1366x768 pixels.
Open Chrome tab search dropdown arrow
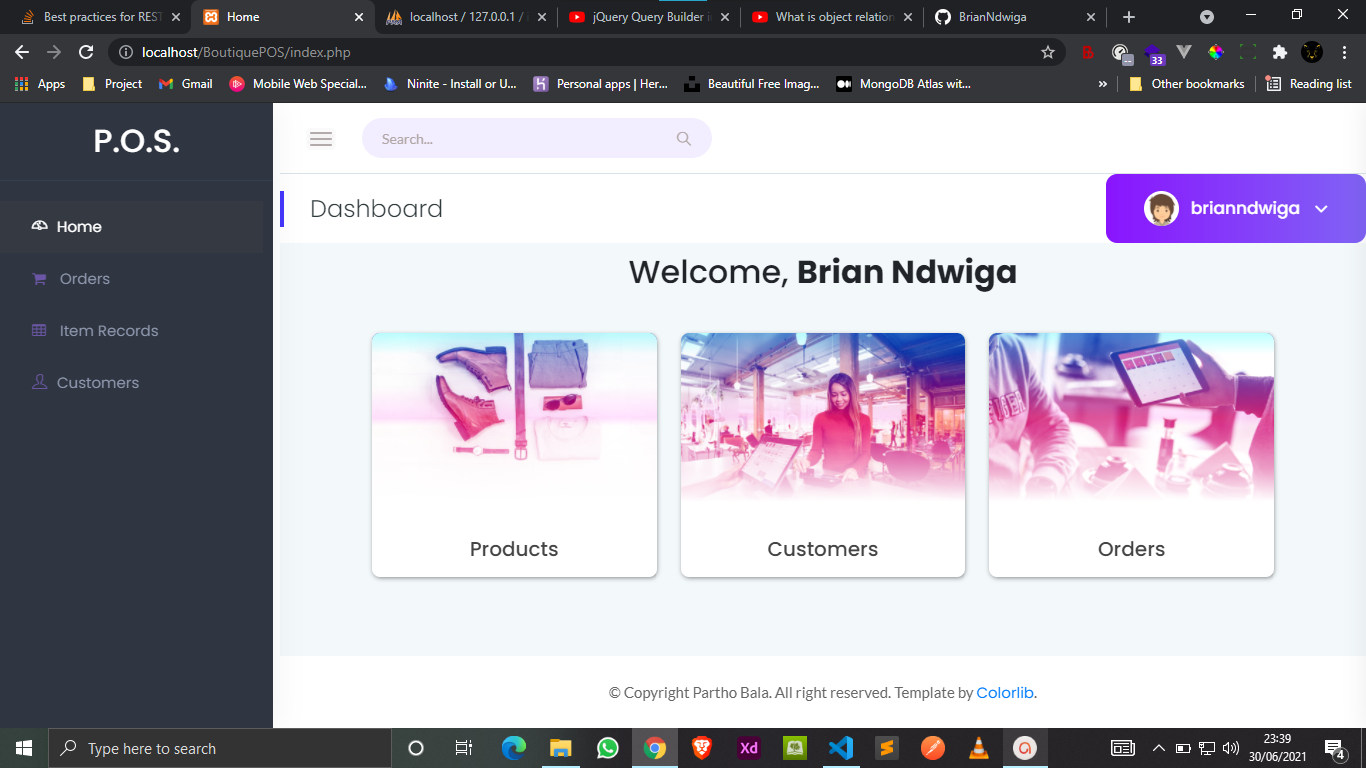pos(1207,17)
